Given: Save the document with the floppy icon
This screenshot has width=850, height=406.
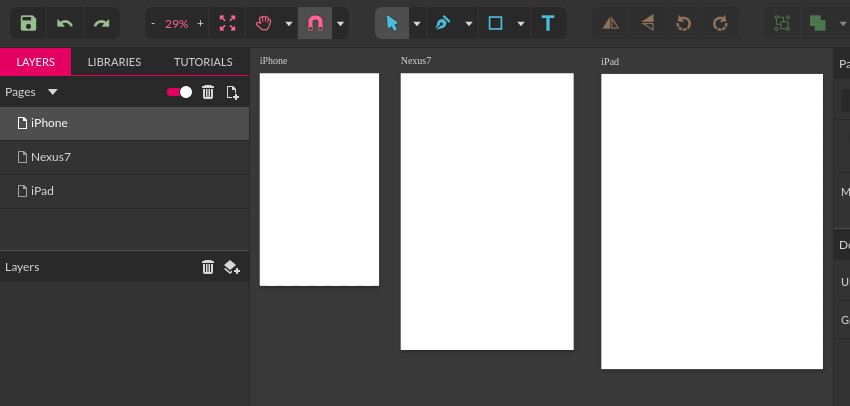Looking at the screenshot, I should 28,23.
